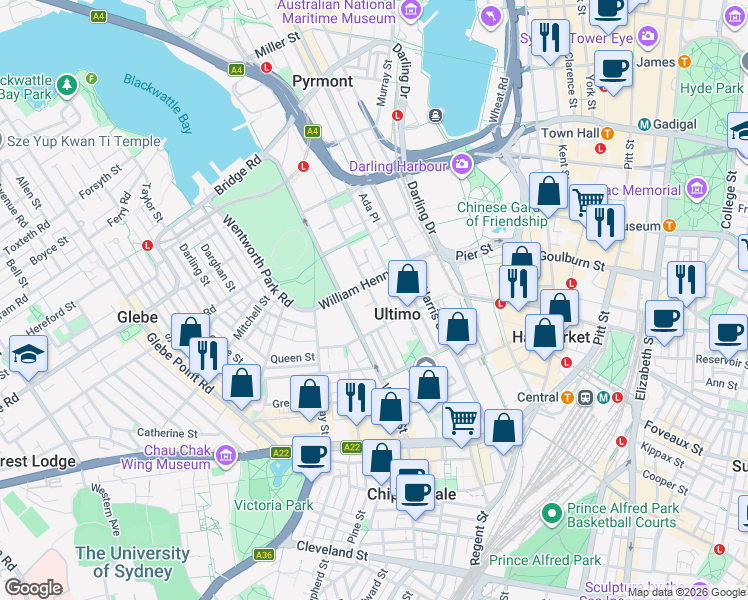Click Prince Alfred Park Basketball Courts pin

tap(552, 515)
